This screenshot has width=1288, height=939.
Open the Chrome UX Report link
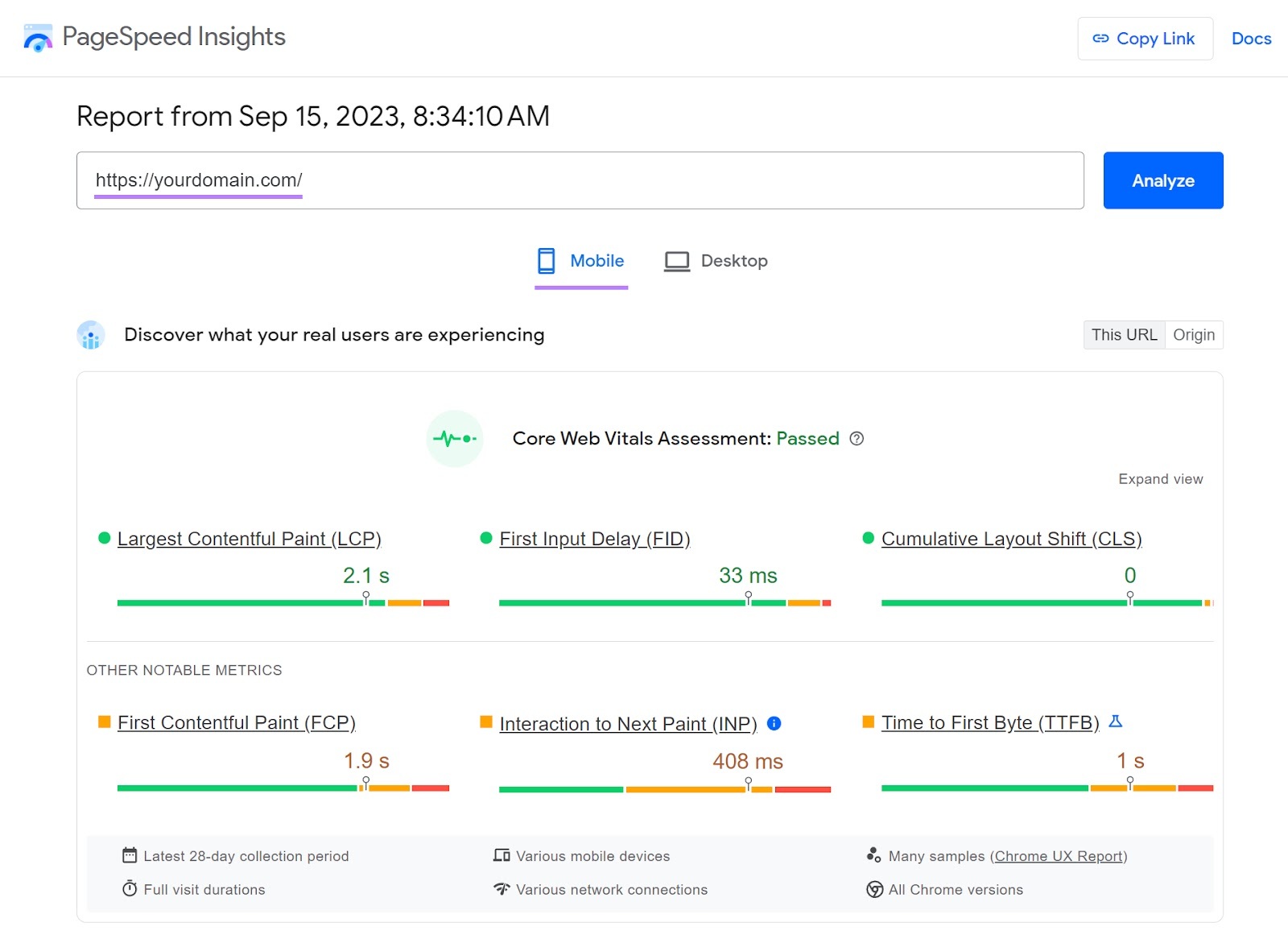click(1059, 856)
